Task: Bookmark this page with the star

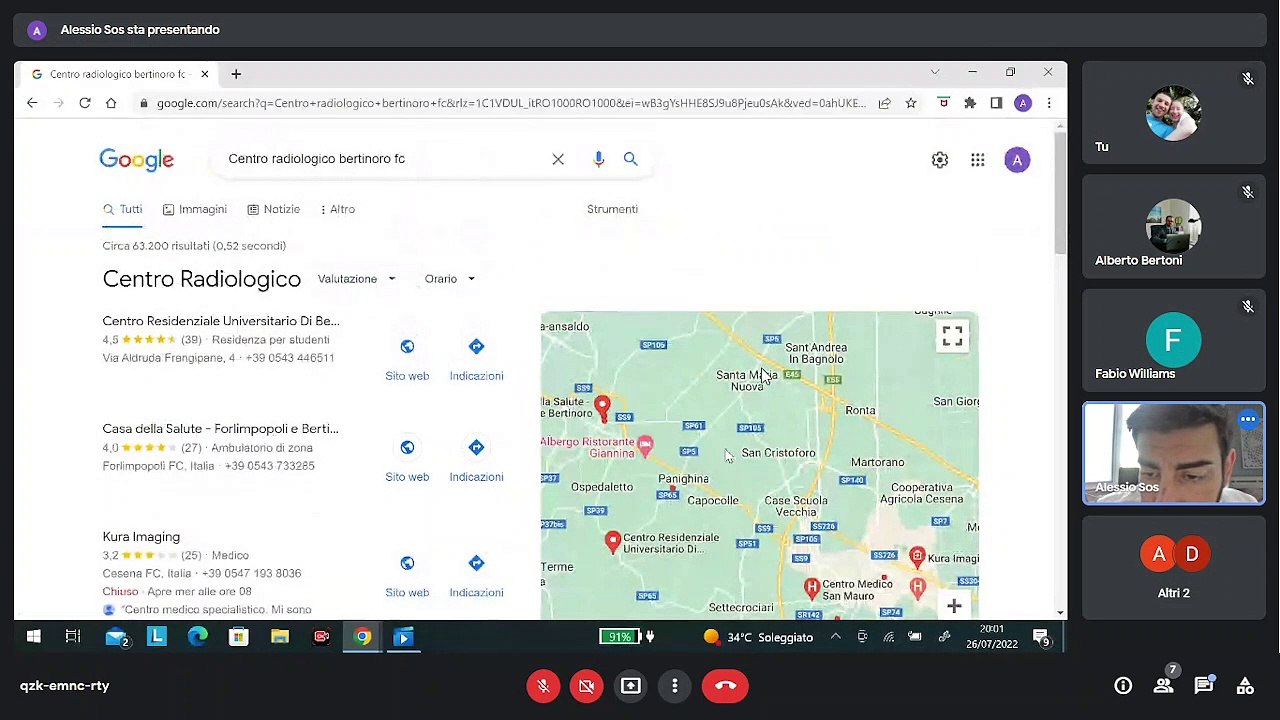Action: (911, 103)
